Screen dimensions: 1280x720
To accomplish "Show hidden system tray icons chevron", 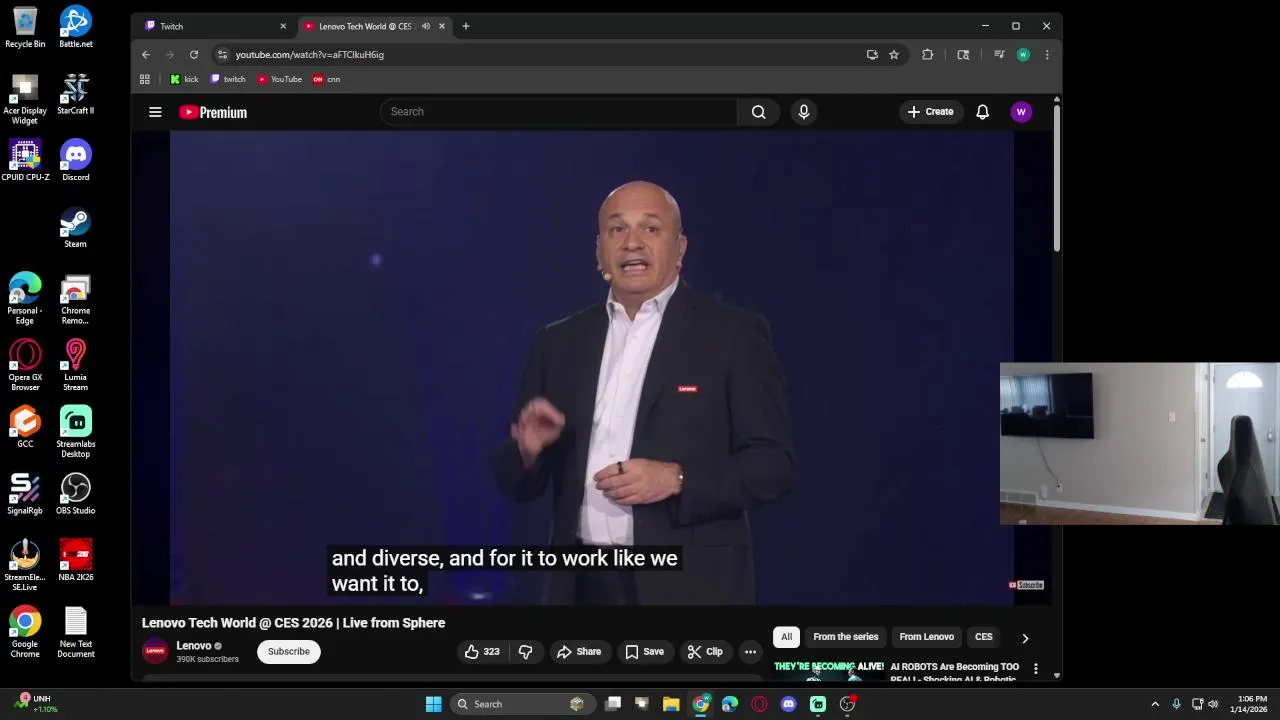I will 1155,704.
